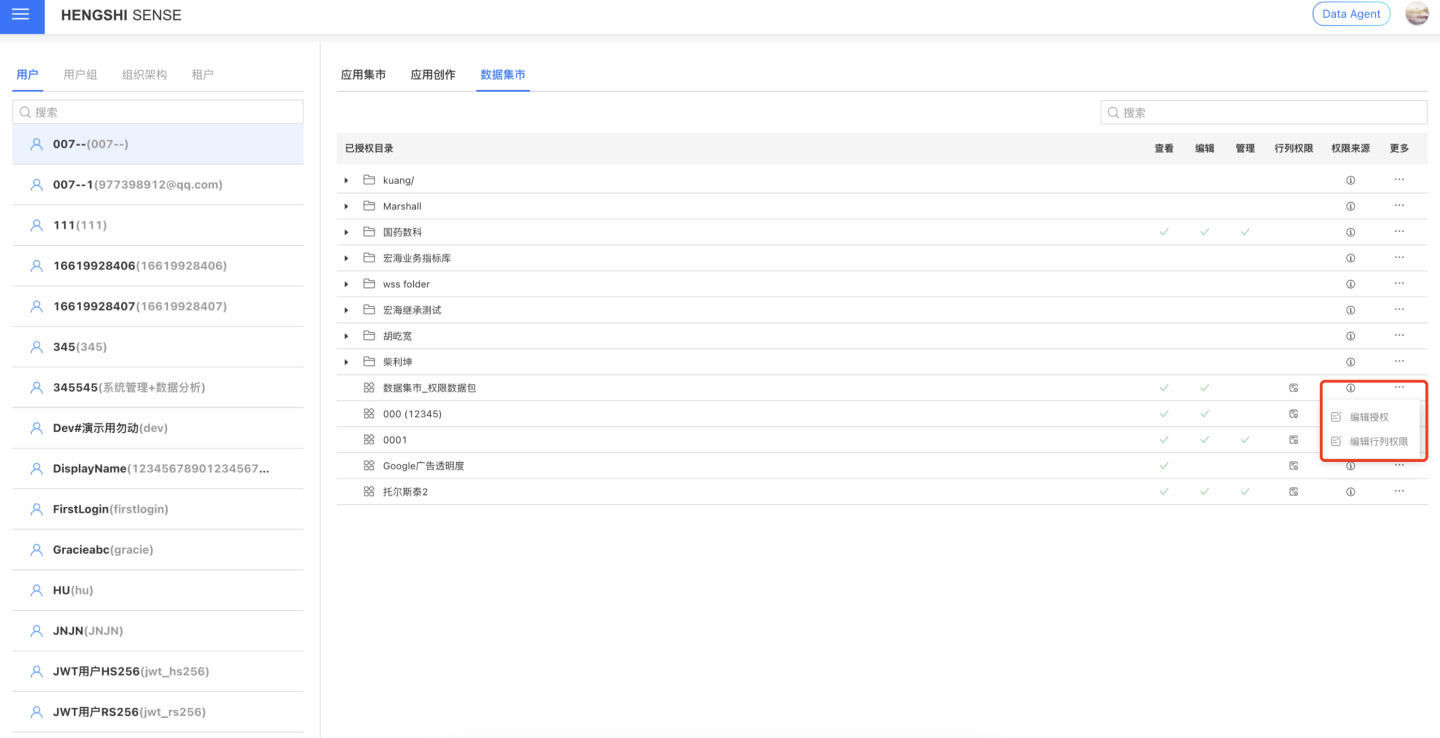Image resolution: width=1440 pixels, height=738 pixels.
Task: Click the permission source info icon for 国药数科
Action: coord(1350,232)
